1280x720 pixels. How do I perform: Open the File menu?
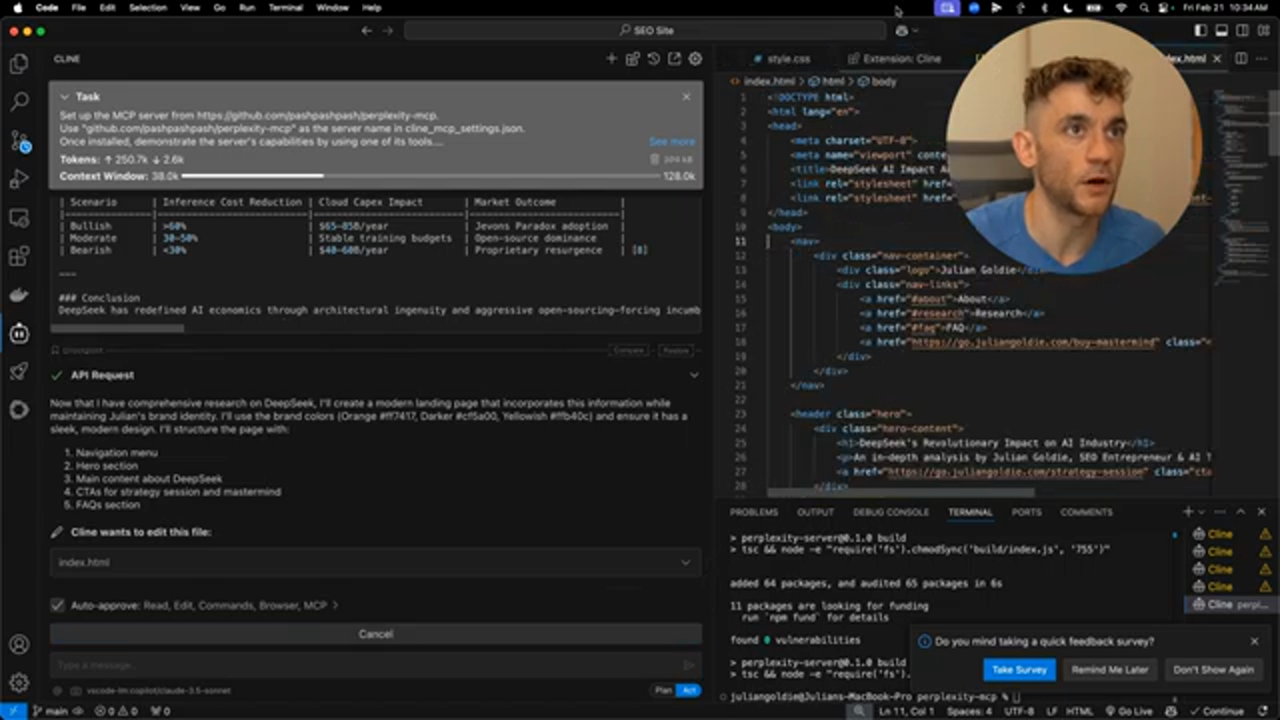(78, 7)
